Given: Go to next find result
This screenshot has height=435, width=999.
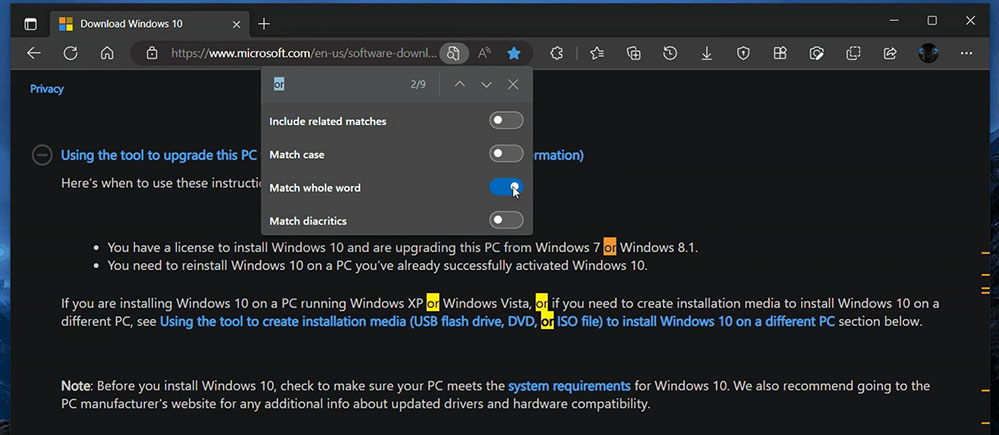Looking at the screenshot, I should [x=486, y=85].
